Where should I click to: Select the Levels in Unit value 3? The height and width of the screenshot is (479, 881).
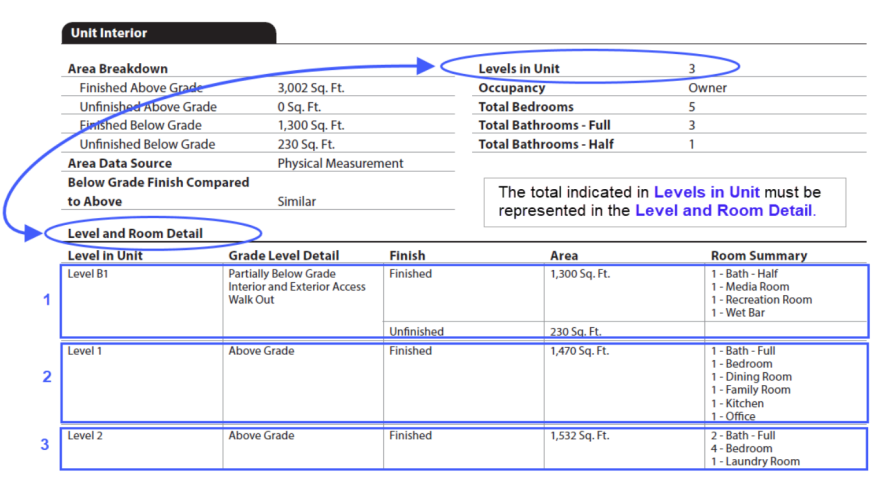click(x=692, y=69)
